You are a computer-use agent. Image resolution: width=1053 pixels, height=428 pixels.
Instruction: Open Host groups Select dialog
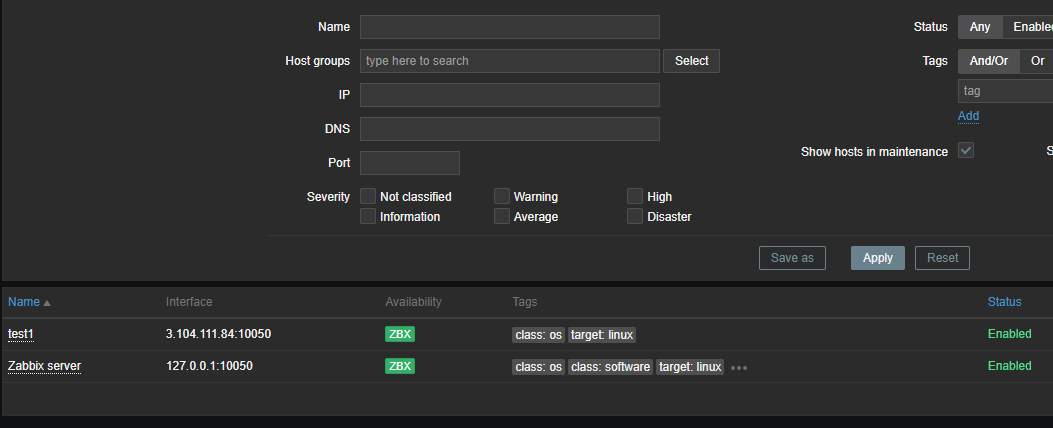[692, 60]
